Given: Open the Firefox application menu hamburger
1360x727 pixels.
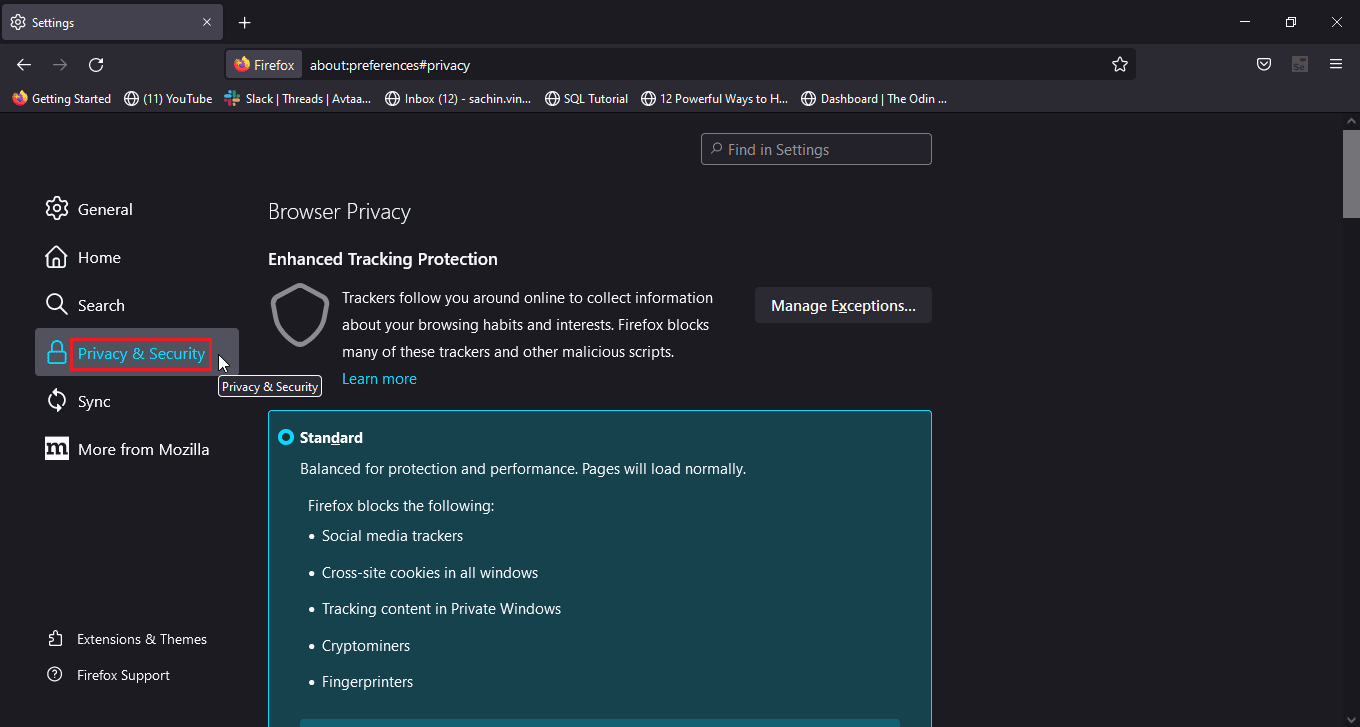Looking at the screenshot, I should click(x=1336, y=65).
